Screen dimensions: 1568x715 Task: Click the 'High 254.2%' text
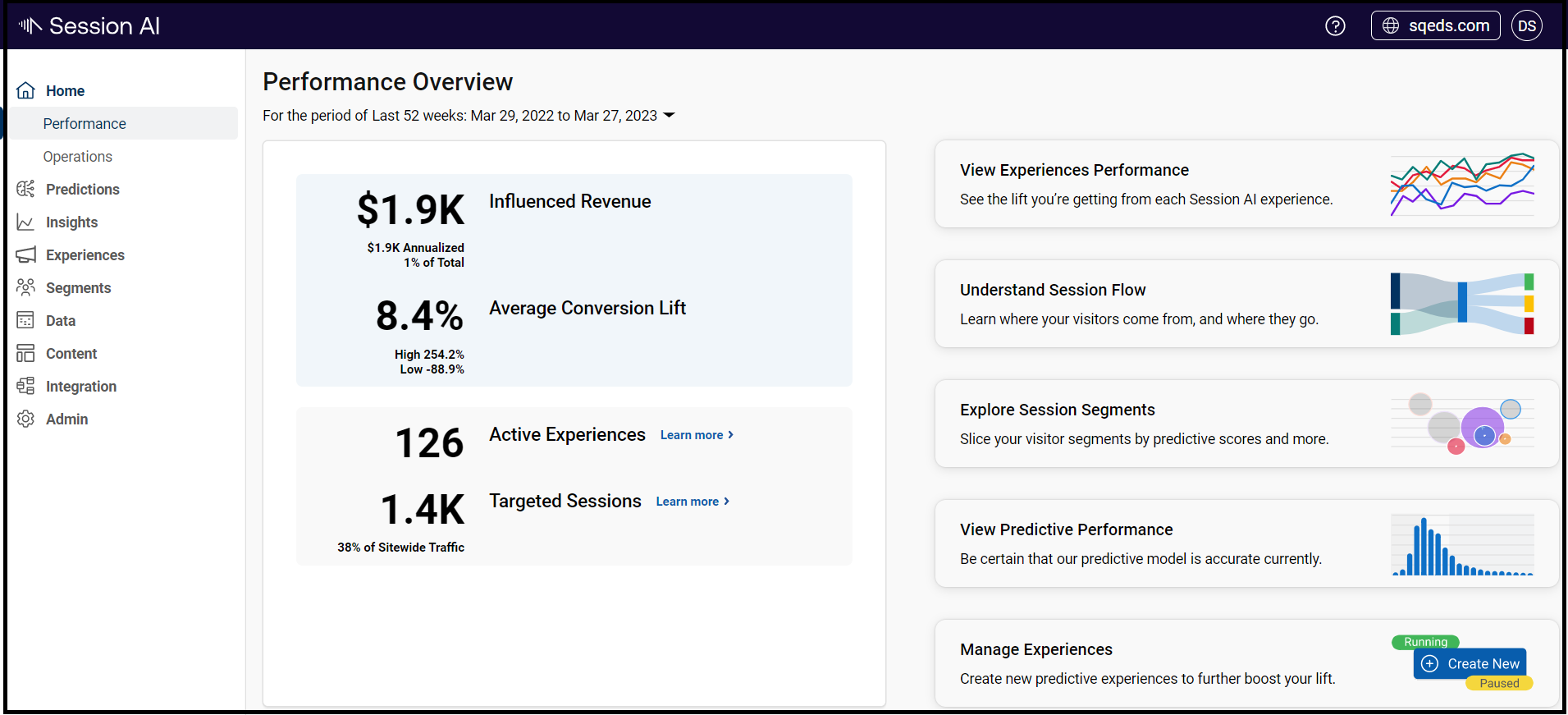(x=429, y=355)
